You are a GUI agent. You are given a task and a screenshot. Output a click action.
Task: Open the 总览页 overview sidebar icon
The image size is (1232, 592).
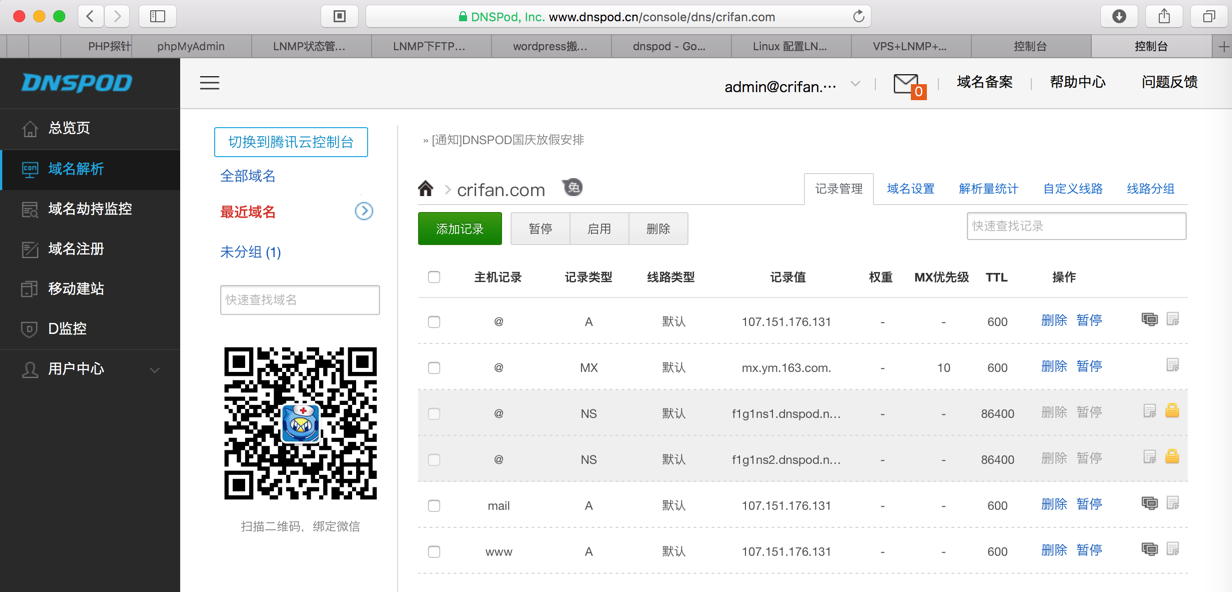point(30,128)
